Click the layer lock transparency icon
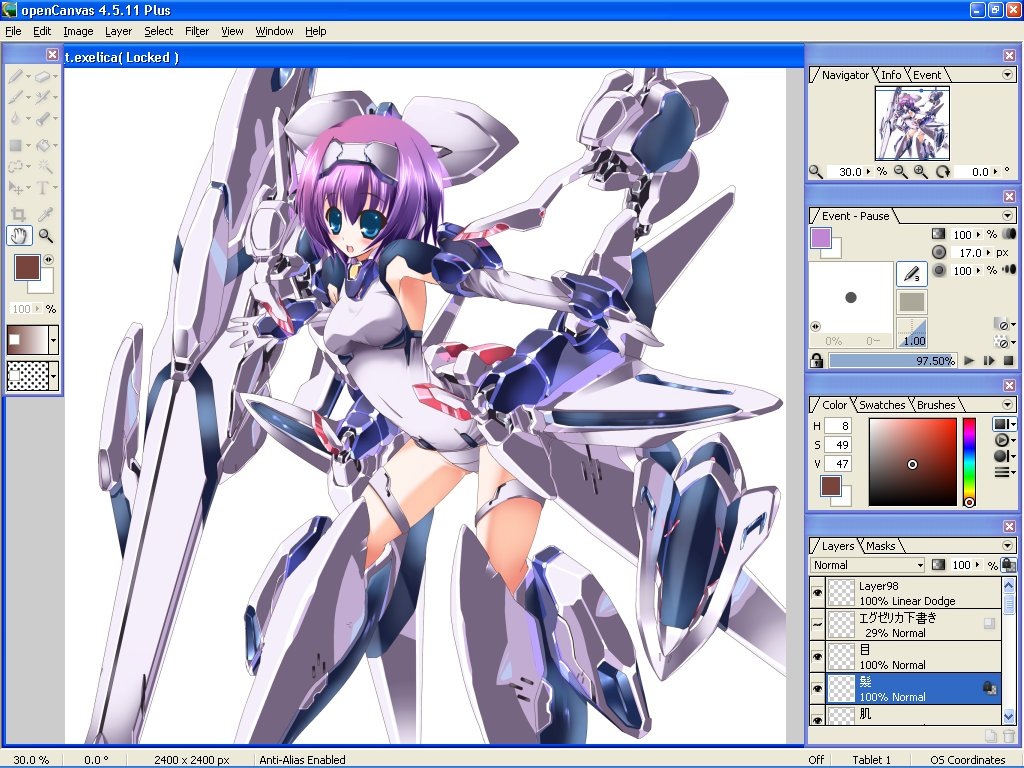 pyautogui.click(x=1008, y=565)
